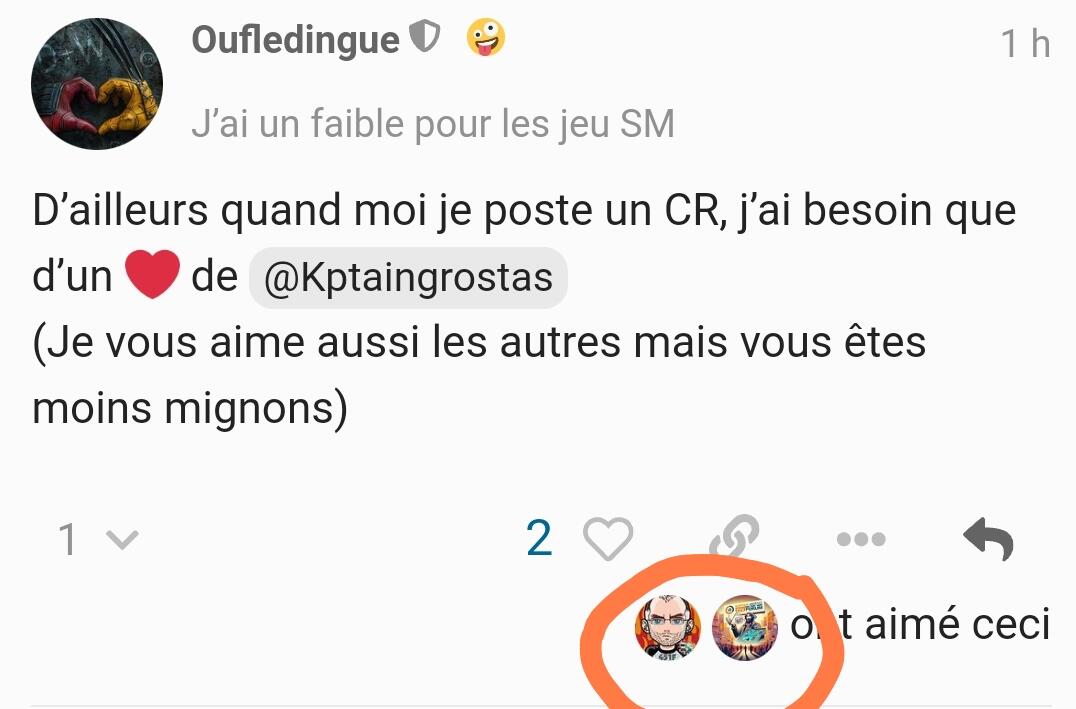Click the 'moins mignons)' closing line
The image size is (1076, 709).
pyautogui.click(x=190, y=409)
